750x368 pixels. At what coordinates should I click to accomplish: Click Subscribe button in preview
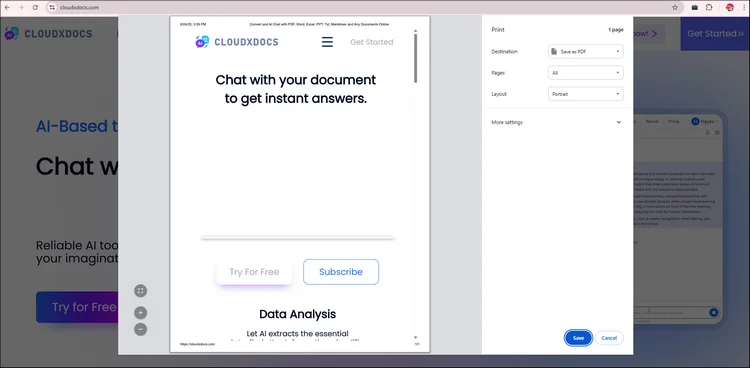[341, 272]
